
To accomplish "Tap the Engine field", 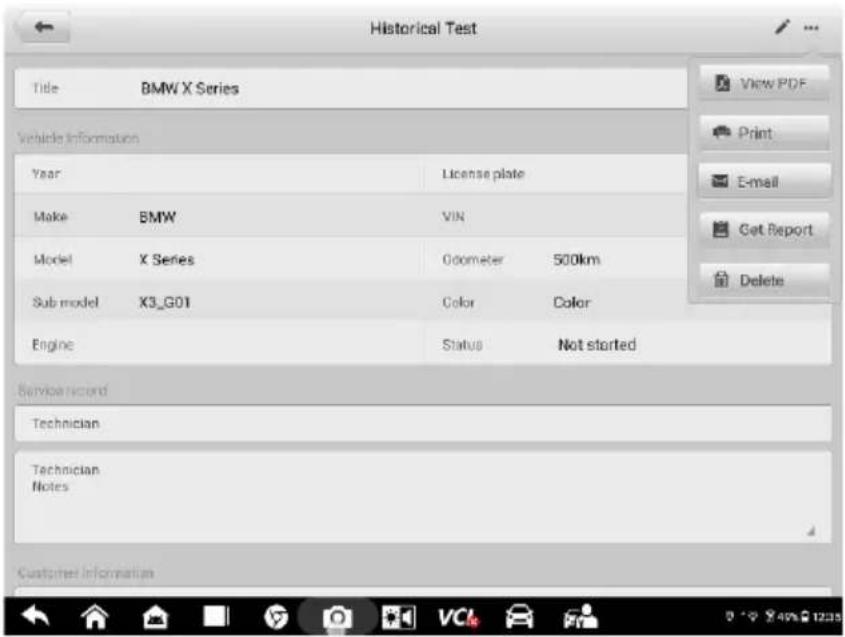I will click(x=218, y=345).
